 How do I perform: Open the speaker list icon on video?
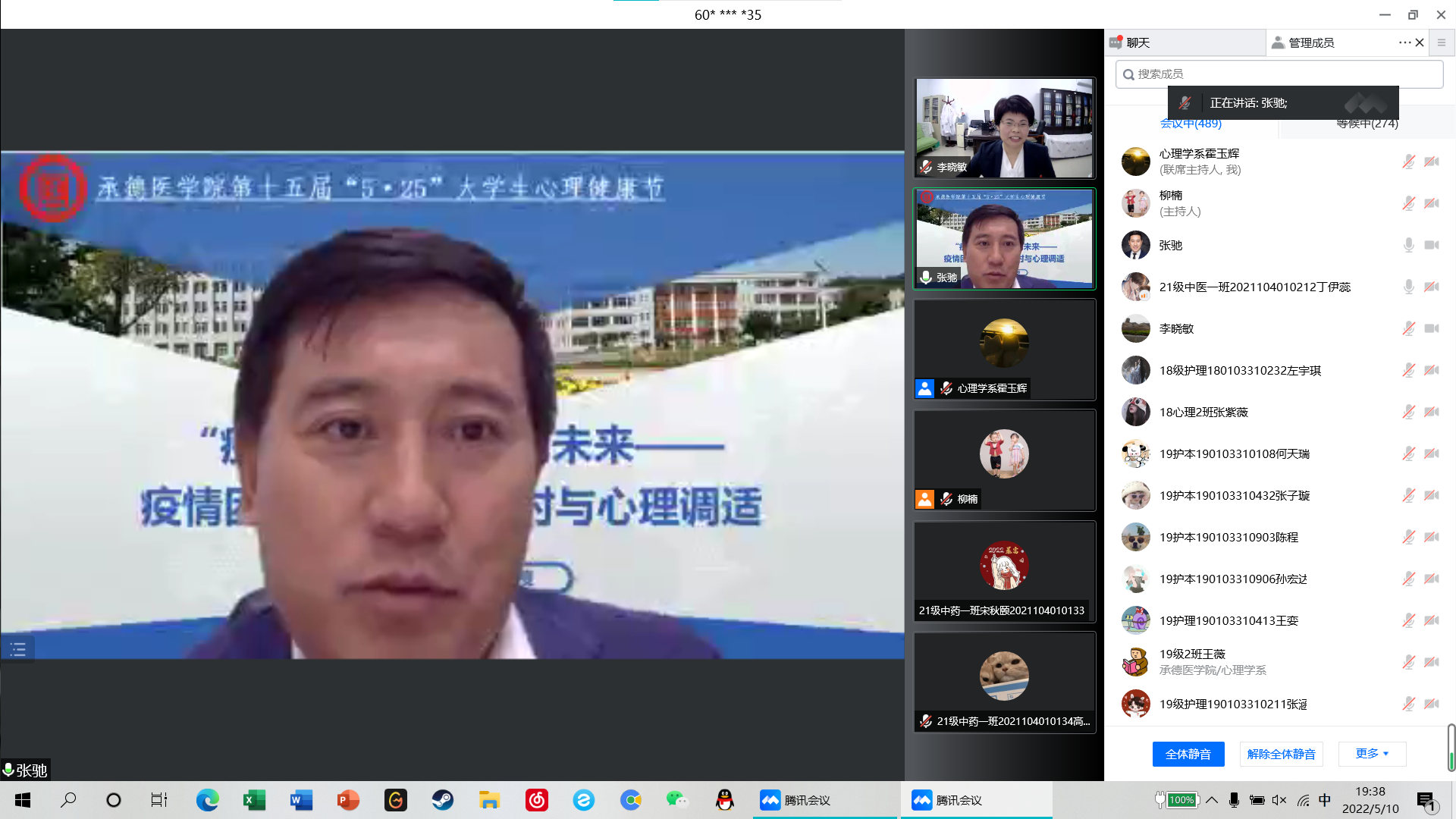[18, 649]
